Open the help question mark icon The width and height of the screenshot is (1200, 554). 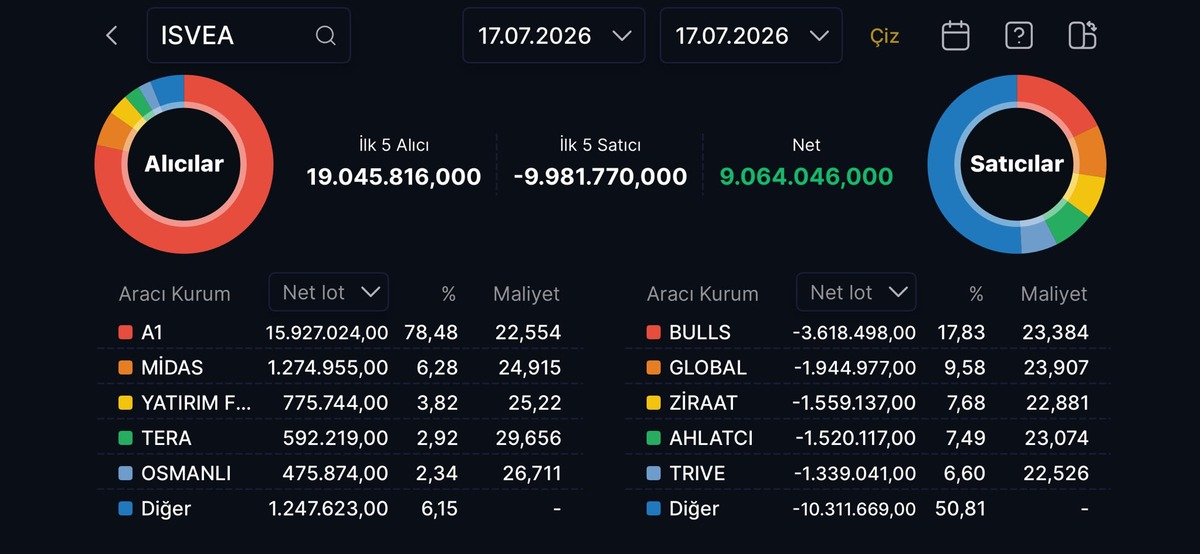[x=1018, y=36]
